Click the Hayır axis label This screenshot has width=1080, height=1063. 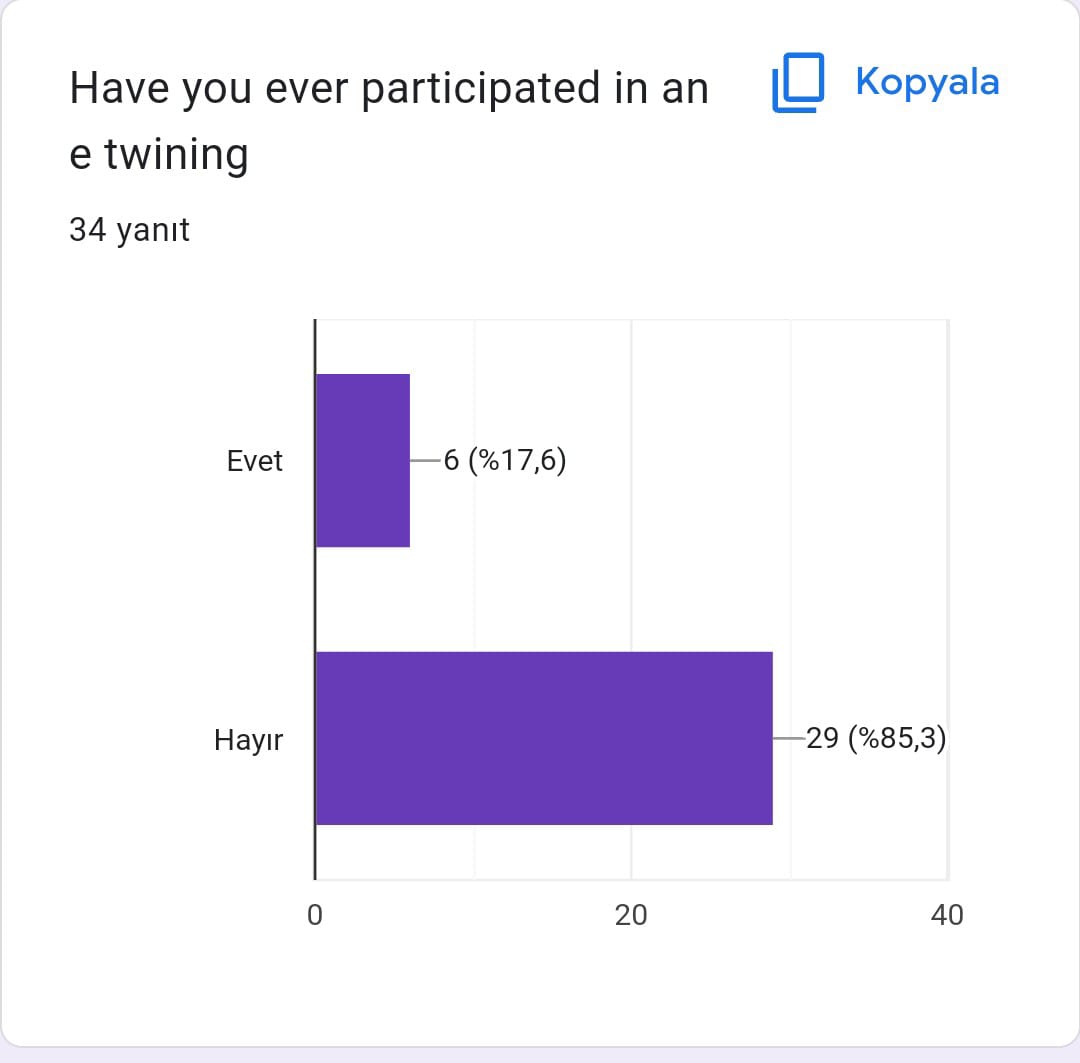[248, 741]
